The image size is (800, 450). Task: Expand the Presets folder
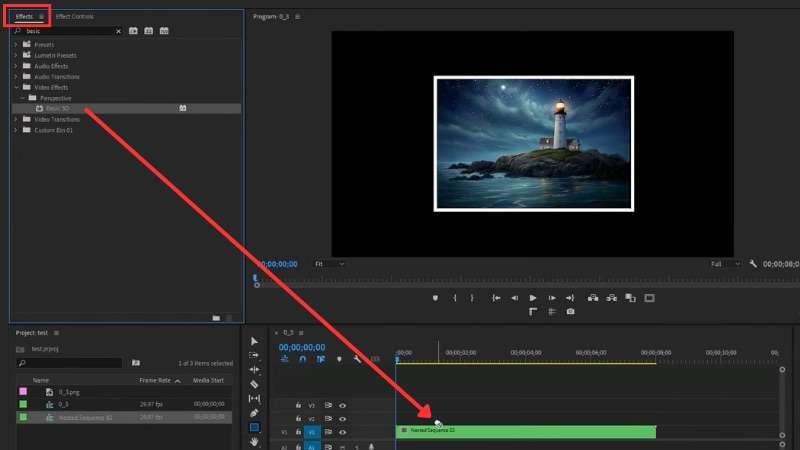click(x=15, y=44)
